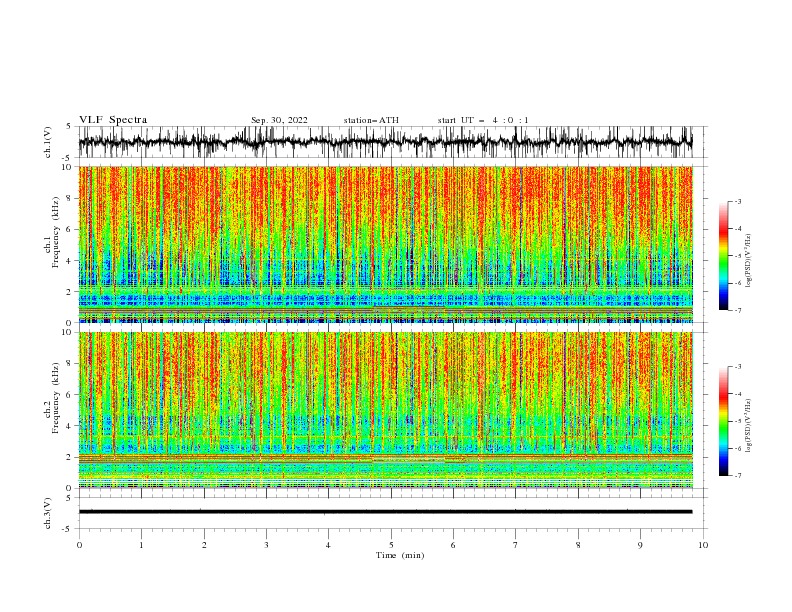Screen dimensions: 792x612
Task: Click the ch.3(V) axis label
Action: tap(48, 513)
